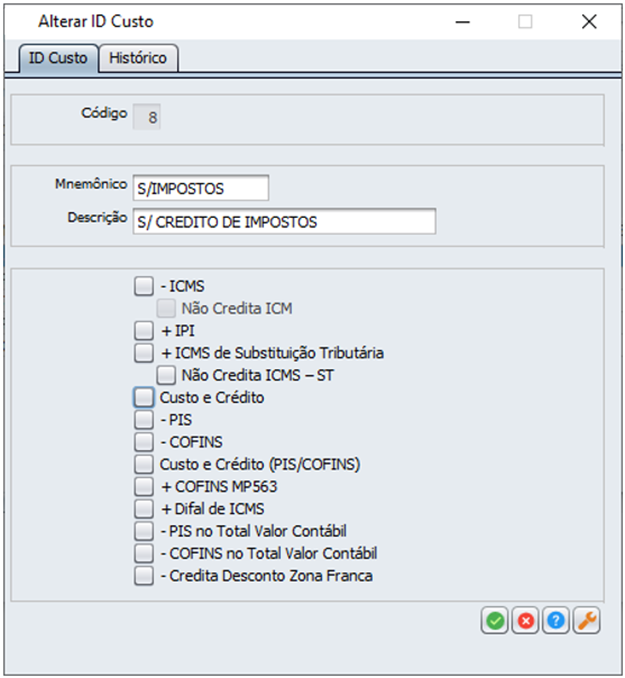Check the + COFINS MP563 option
Screen dimensions: 625x678
(144, 486)
